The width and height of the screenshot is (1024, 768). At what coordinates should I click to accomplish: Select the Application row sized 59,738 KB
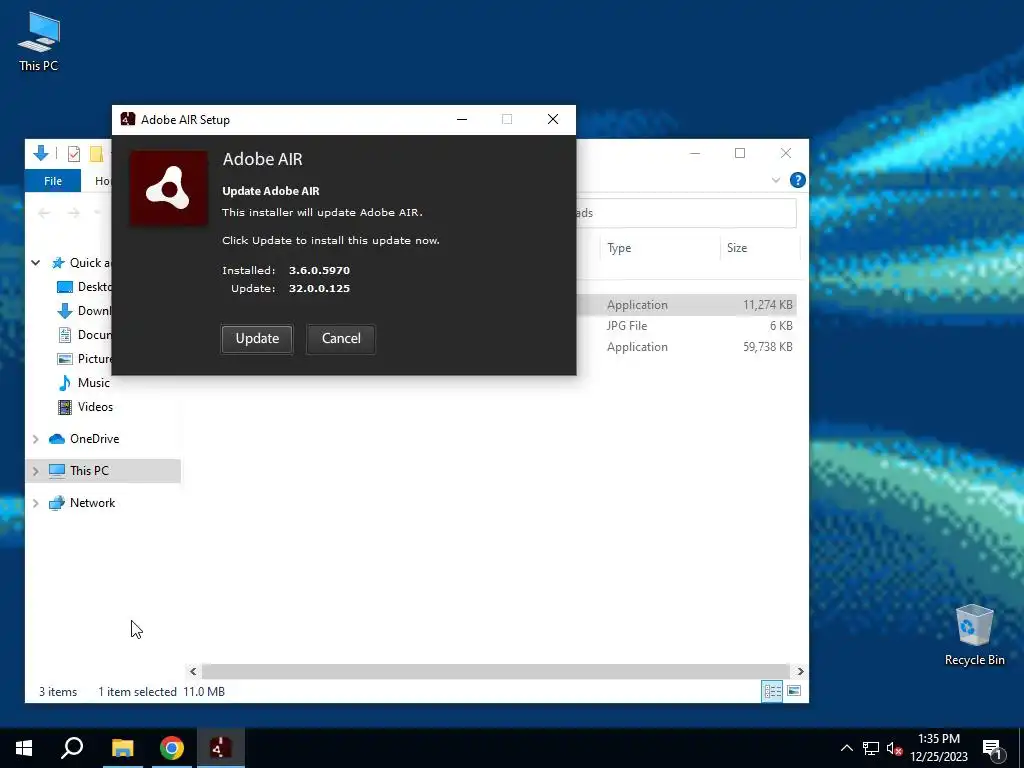(687, 347)
